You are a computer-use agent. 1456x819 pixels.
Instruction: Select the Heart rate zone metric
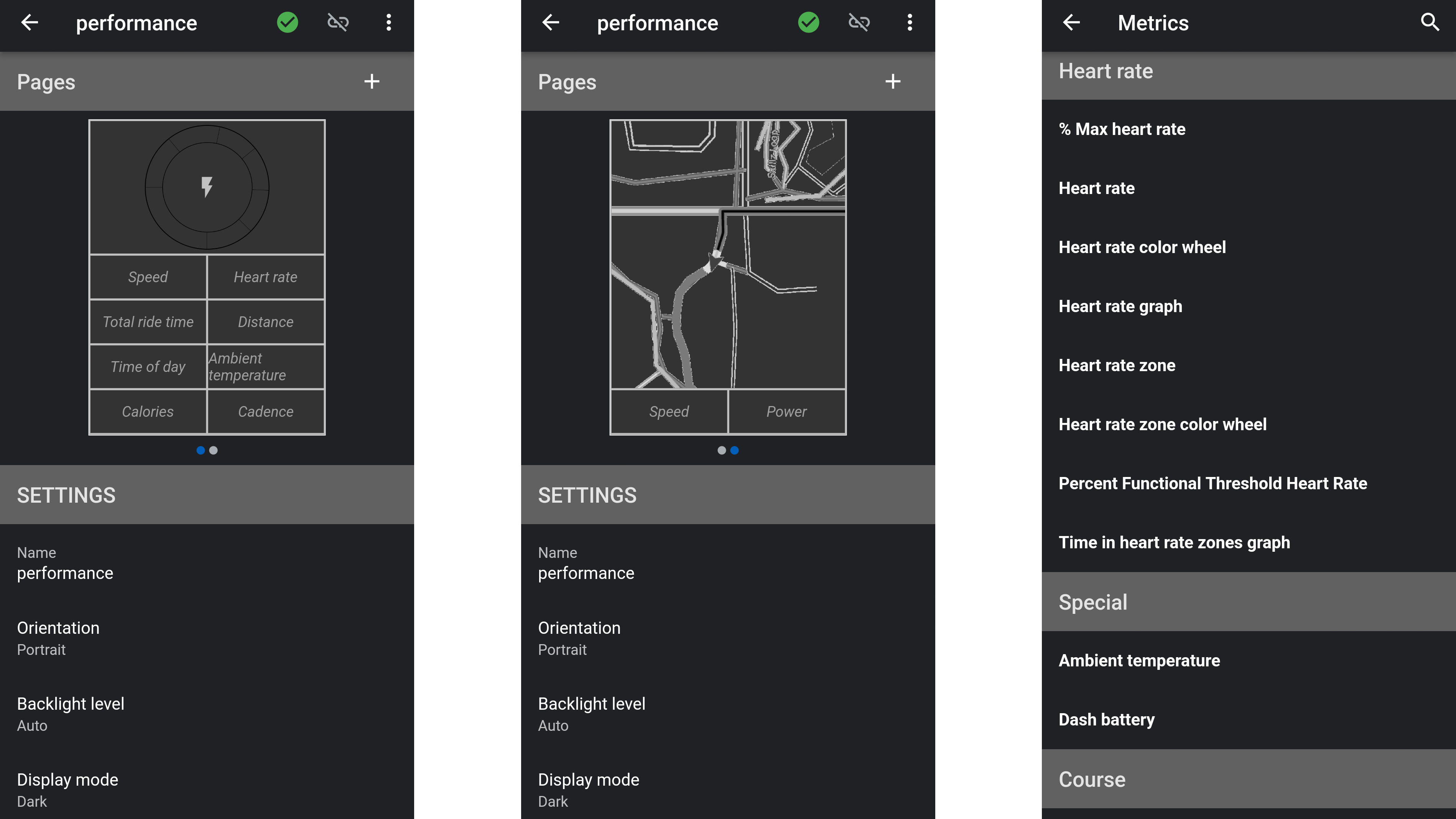(1116, 366)
